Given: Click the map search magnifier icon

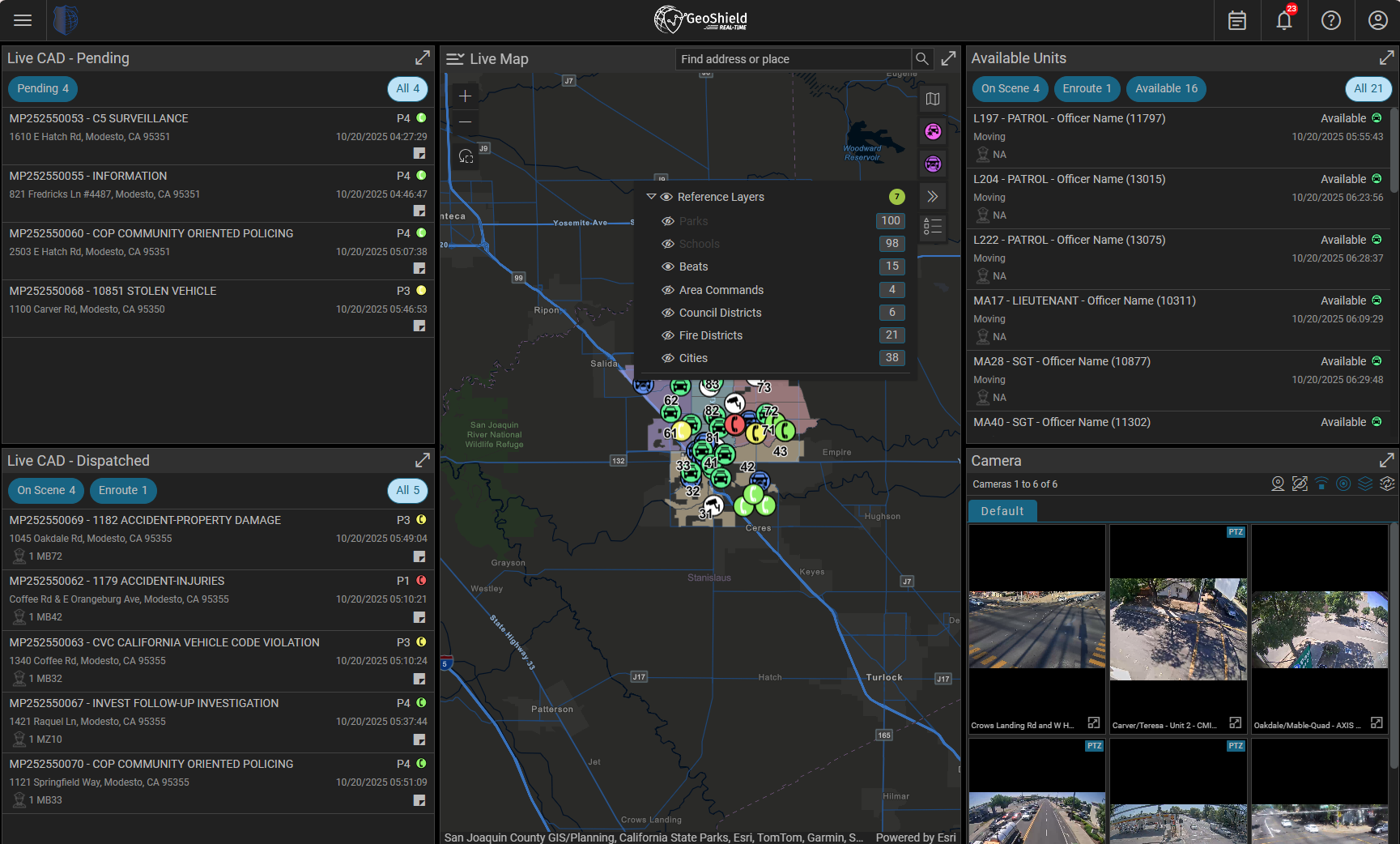Looking at the screenshot, I should 922,59.
